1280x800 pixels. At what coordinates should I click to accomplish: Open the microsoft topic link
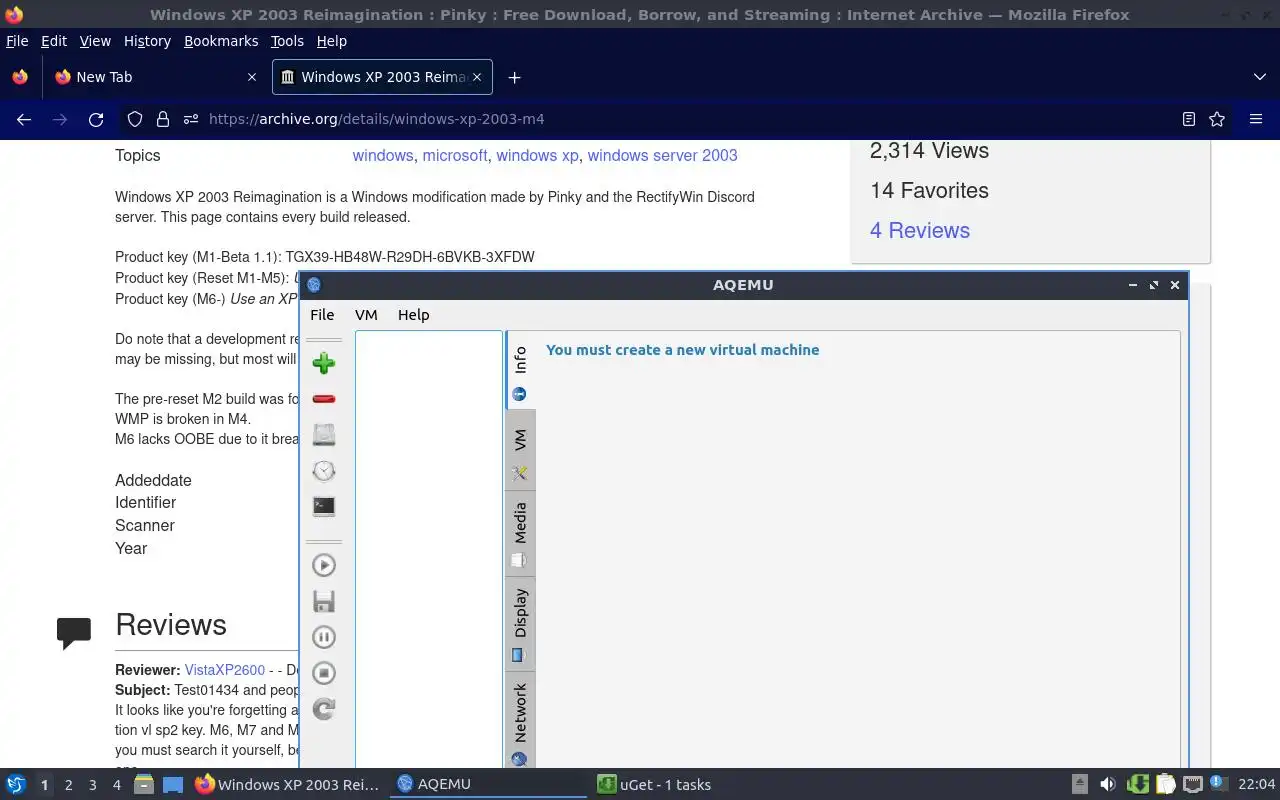pyautogui.click(x=455, y=155)
